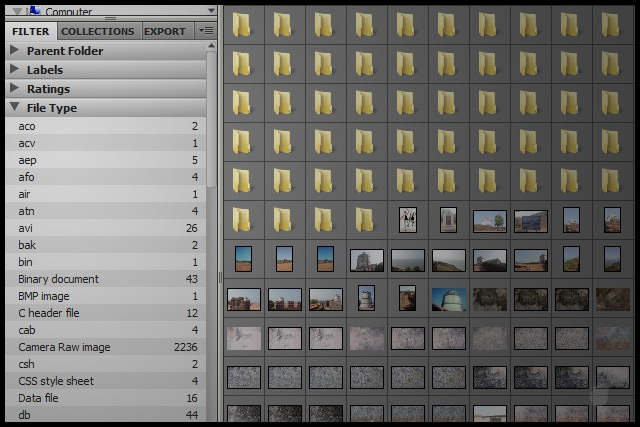The height and width of the screenshot is (427, 640).
Task: Open the filter panel flyout menu icon
Action: pyautogui.click(x=206, y=31)
